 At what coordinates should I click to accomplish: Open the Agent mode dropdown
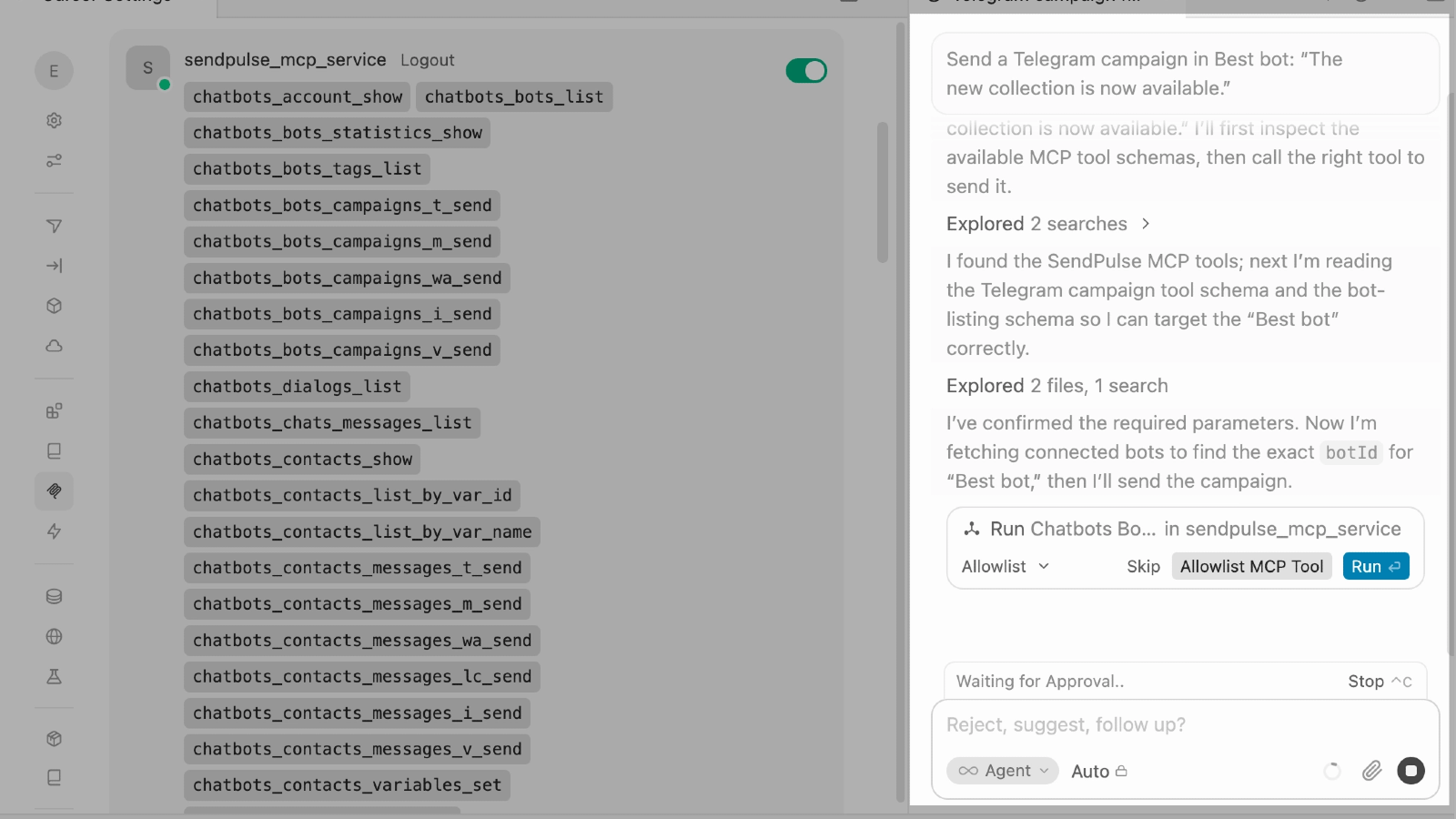pyautogui.click(x=1003, y=771)
